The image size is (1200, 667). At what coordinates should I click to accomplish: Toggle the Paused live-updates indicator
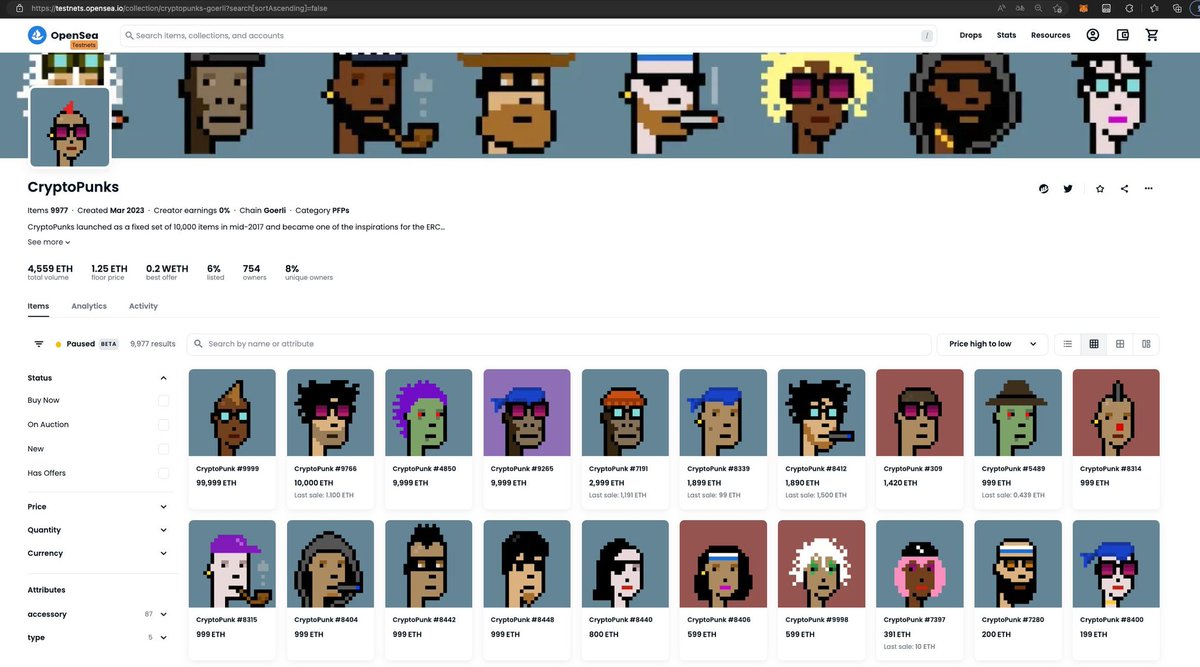(87, 344)
